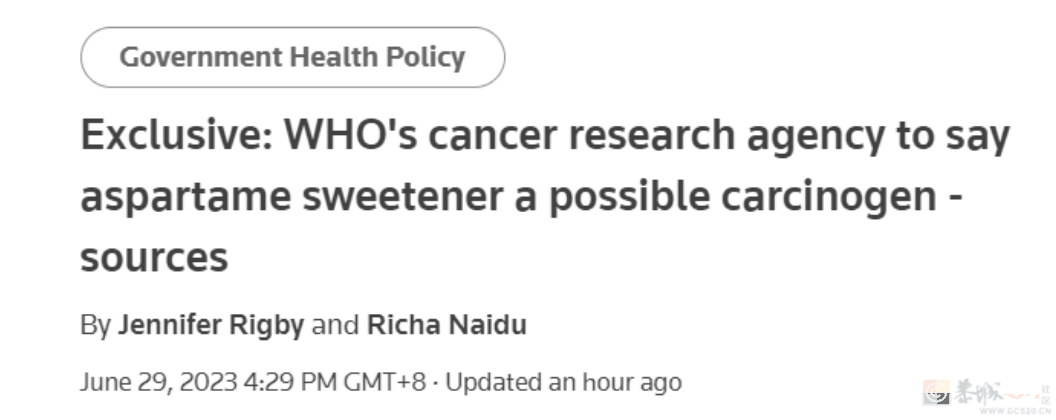1056x420 pixels.
Task: Click the "Updated an hour ago" label
Action: tap(564, 382)
